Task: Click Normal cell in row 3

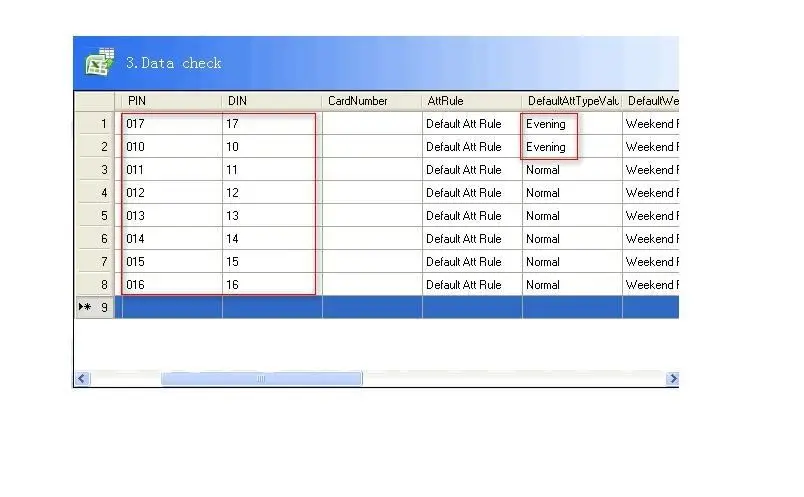Action: point(572,170)
